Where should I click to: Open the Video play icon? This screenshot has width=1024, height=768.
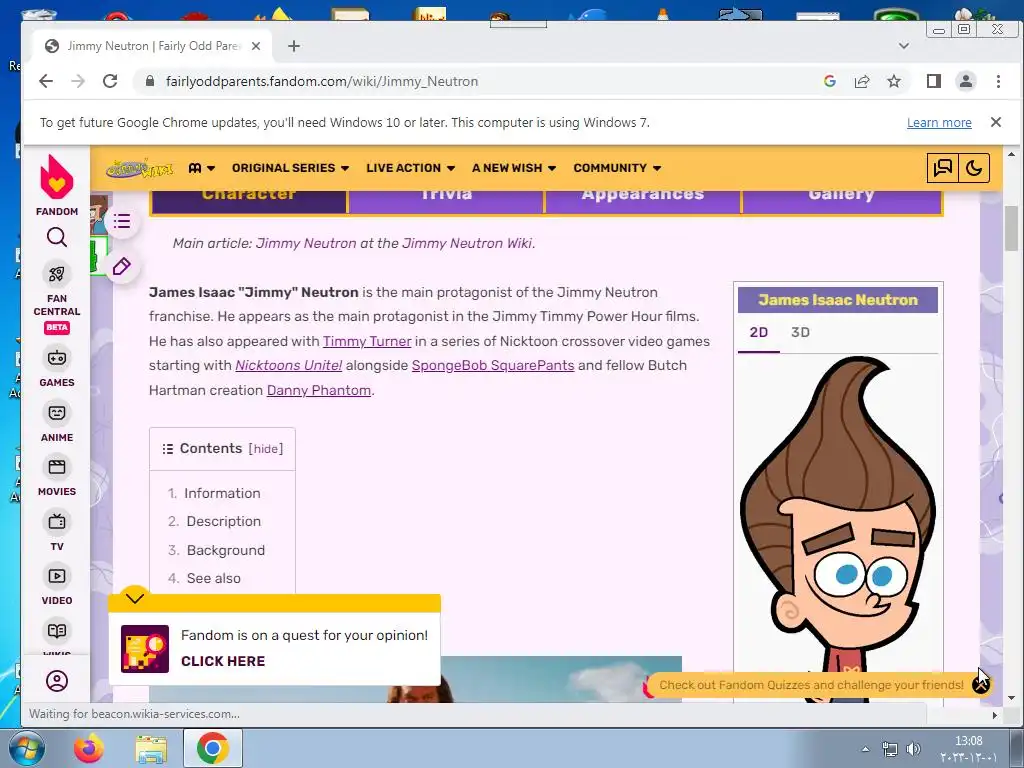tap(57, 576)
